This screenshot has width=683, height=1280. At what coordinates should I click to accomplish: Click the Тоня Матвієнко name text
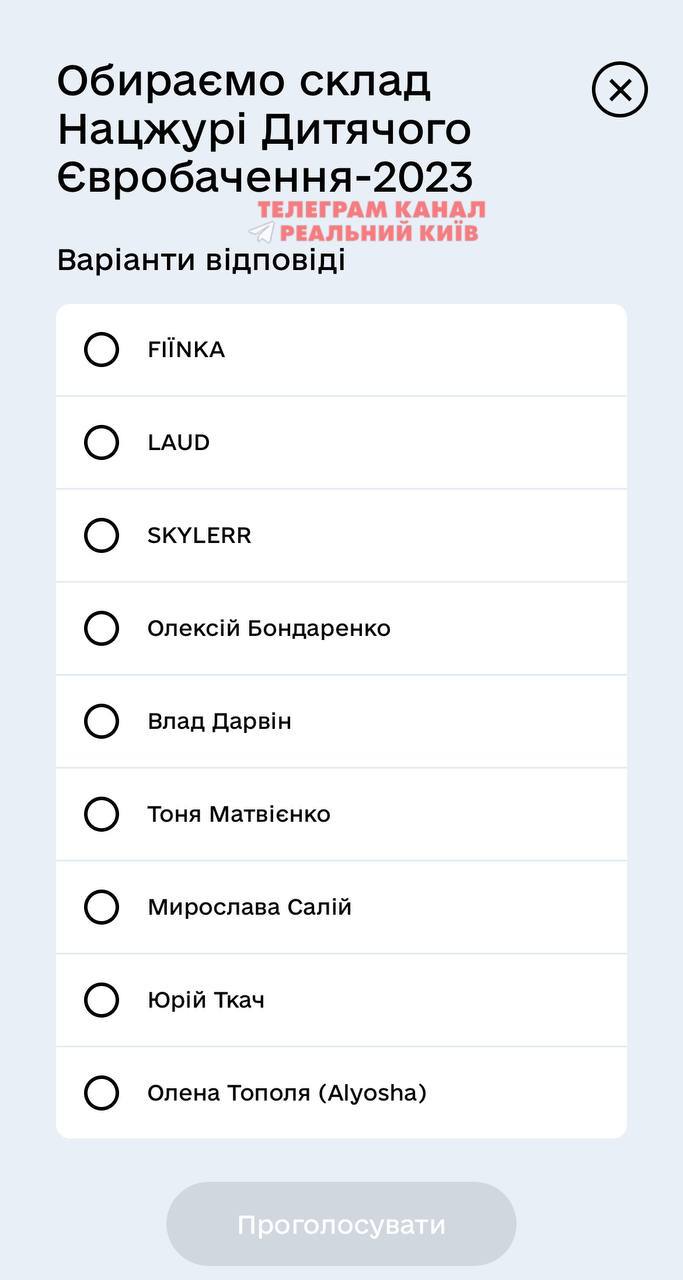pos(238,814)
